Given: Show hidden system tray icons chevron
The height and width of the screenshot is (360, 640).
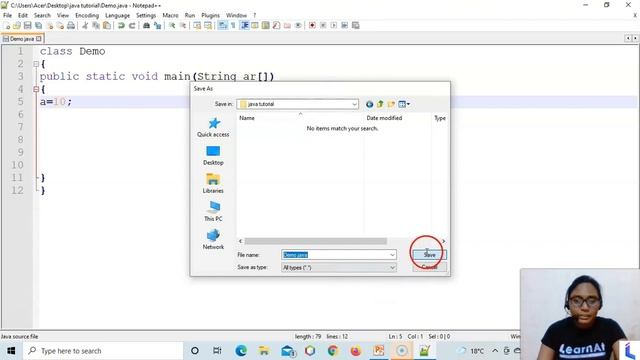Looking at the screenshot, I should point(495,351).
